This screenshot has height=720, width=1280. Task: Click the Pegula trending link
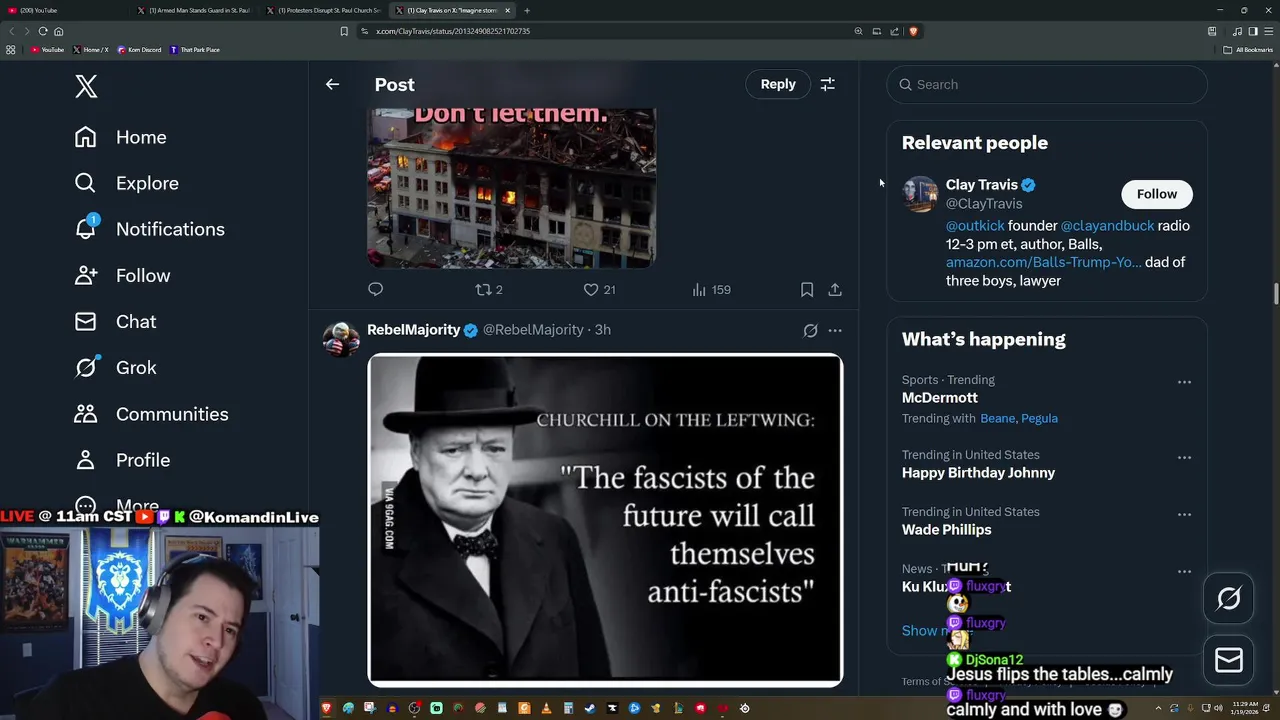coord(1040,419)
